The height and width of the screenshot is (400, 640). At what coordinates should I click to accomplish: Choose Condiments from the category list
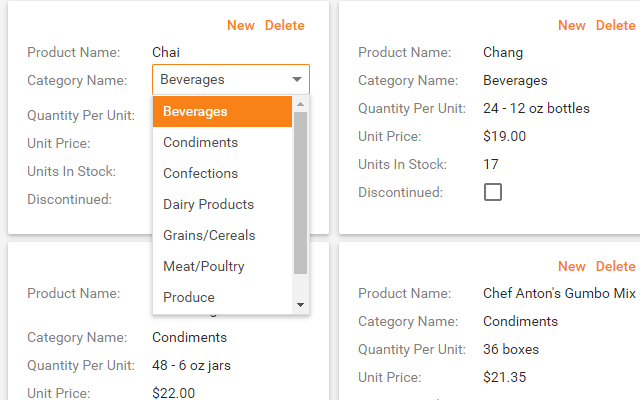pyautogui.click(x=222, y=142)
